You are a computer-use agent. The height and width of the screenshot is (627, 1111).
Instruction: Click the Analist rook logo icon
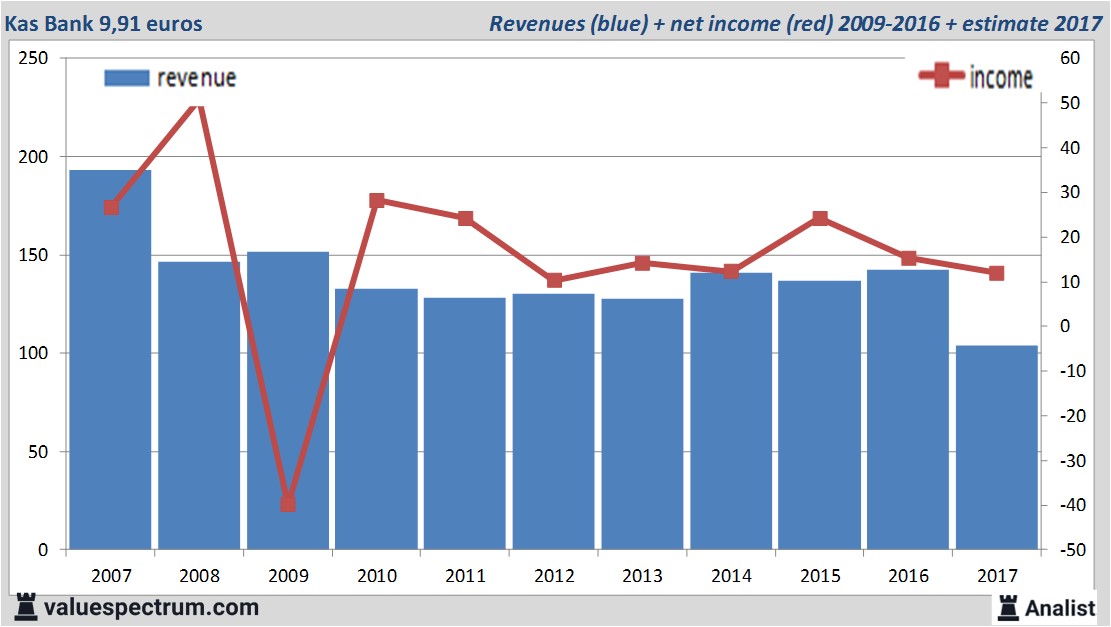pos(1007,606)
